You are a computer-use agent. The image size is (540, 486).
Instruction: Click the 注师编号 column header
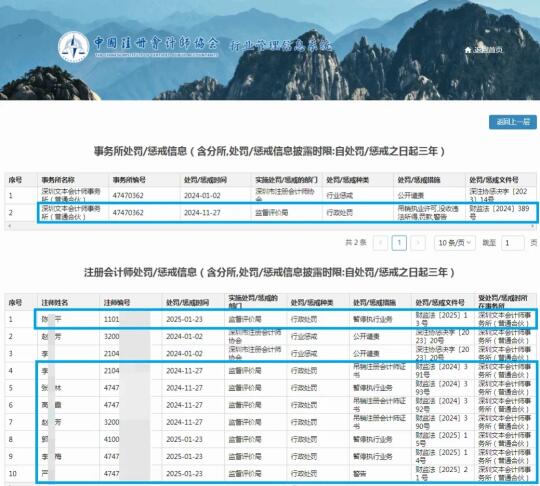tap(117, 302)
